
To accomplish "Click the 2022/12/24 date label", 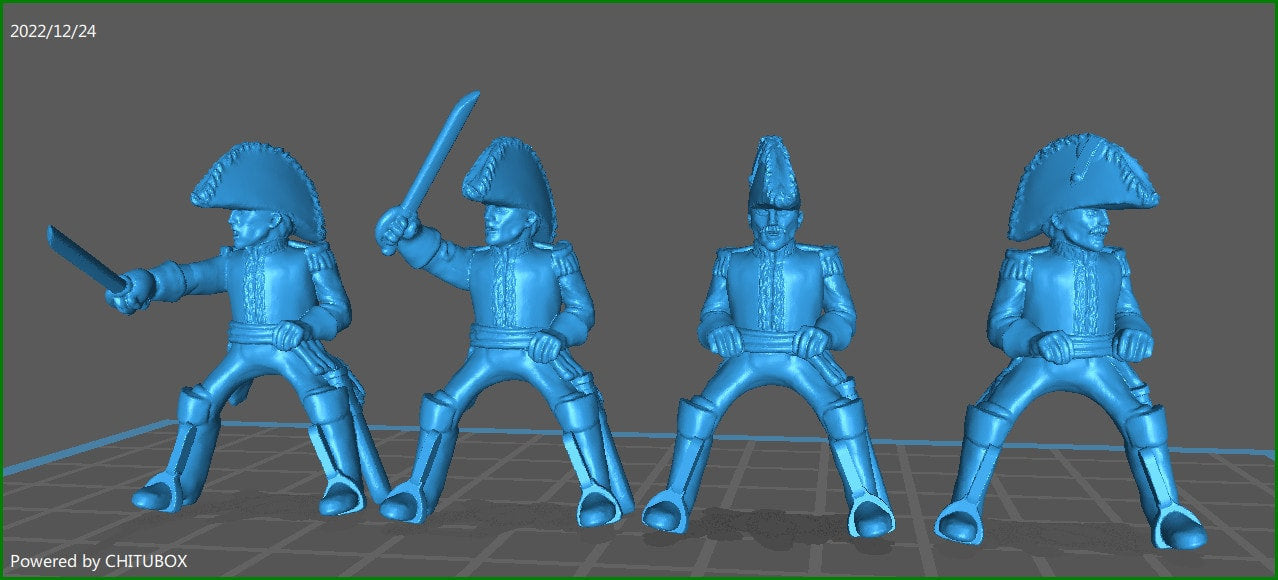I will point(52,30).
